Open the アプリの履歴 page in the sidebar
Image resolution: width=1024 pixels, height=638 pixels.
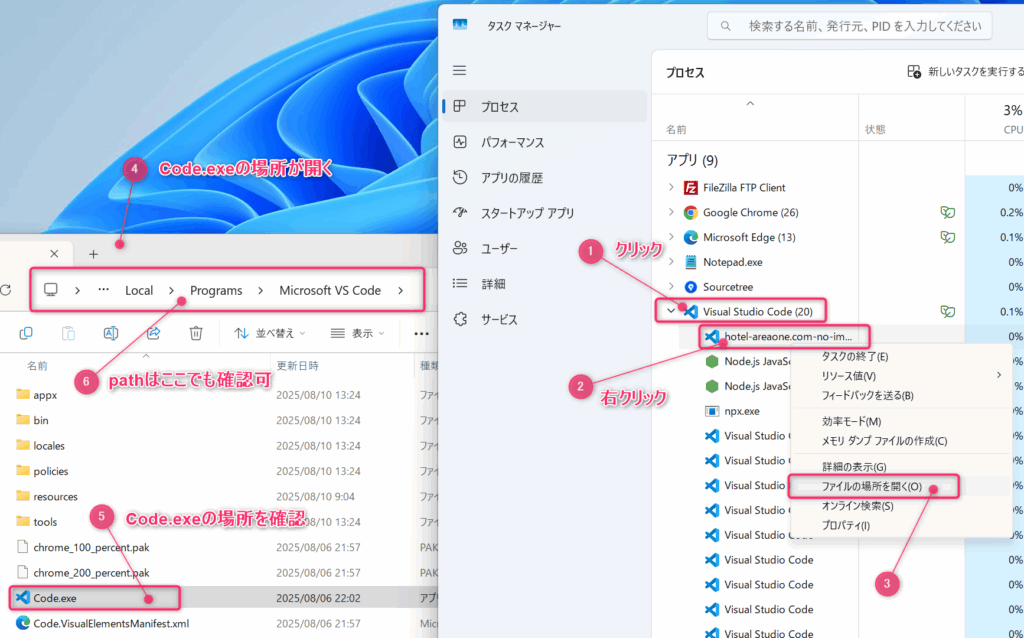tap(545, 178)
